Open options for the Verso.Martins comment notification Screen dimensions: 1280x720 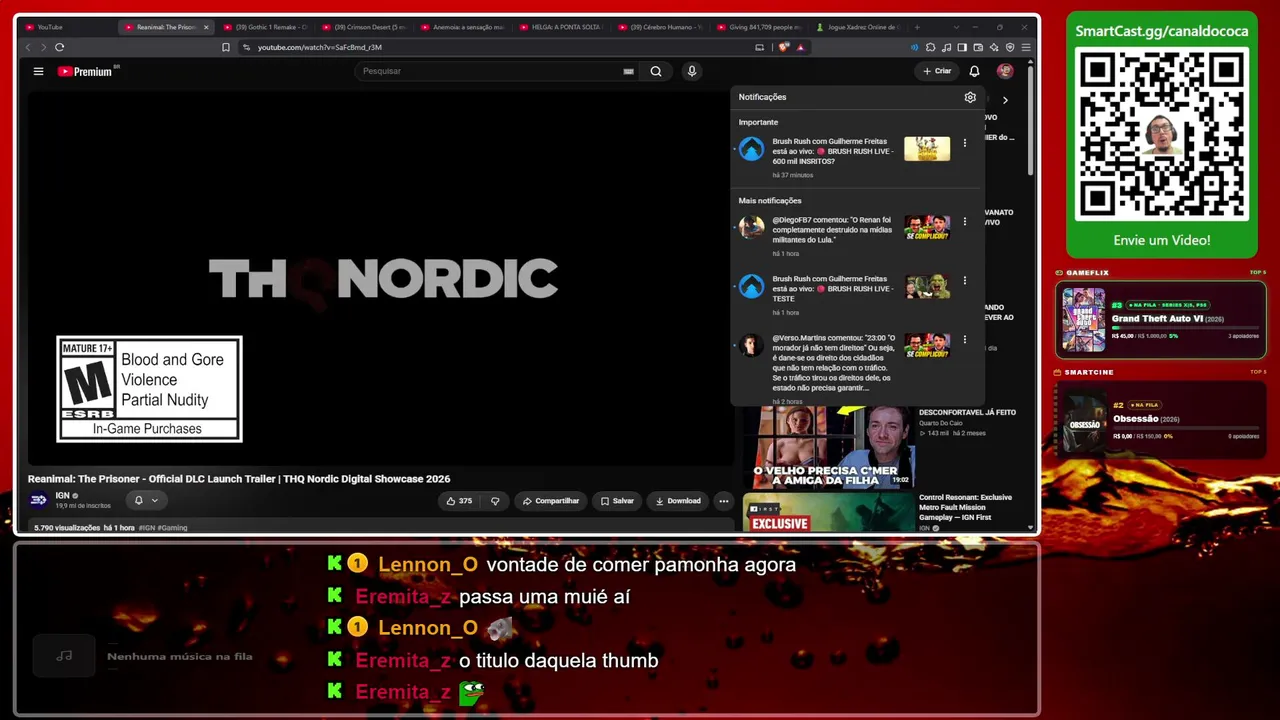pos(964,340)
